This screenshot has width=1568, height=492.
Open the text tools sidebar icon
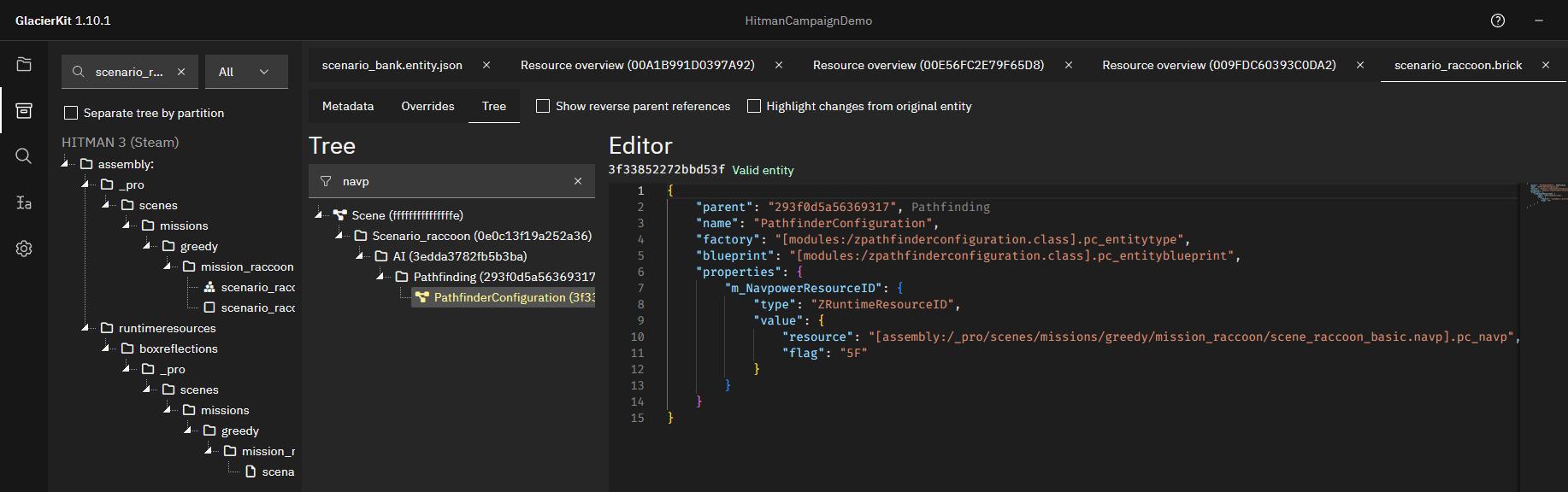click(24, 202)
